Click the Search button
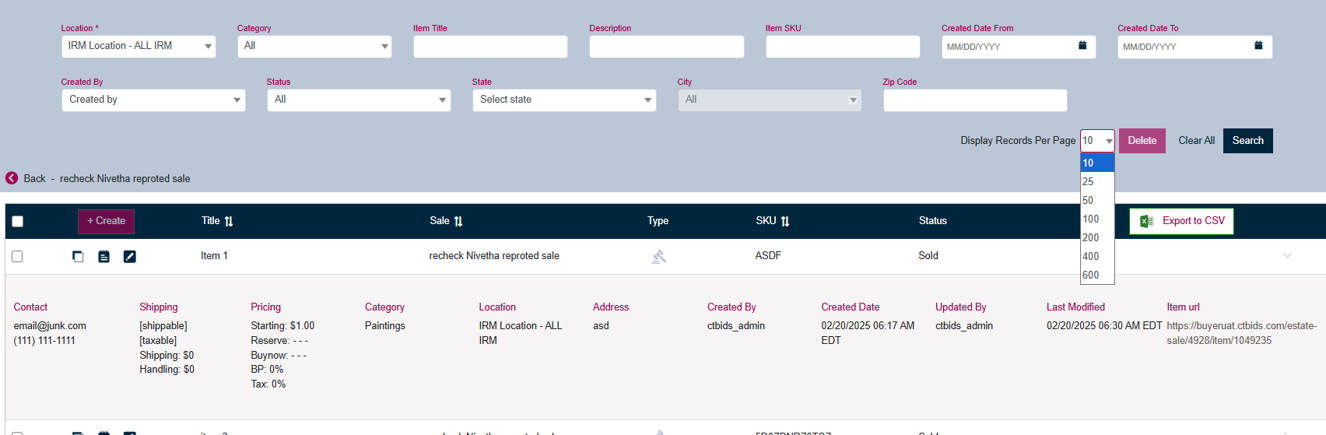This screenshot has width=1326, height=435. point(1248,141)
